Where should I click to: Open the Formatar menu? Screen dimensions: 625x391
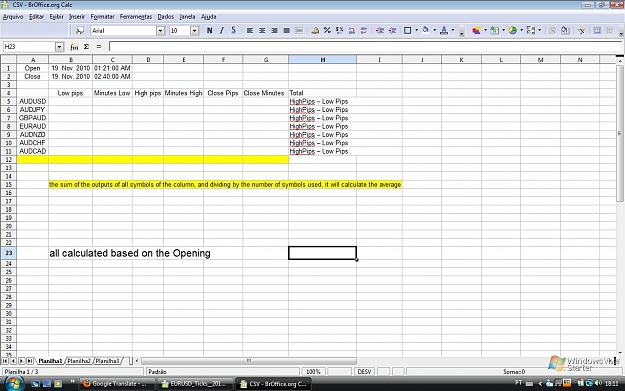102,17
